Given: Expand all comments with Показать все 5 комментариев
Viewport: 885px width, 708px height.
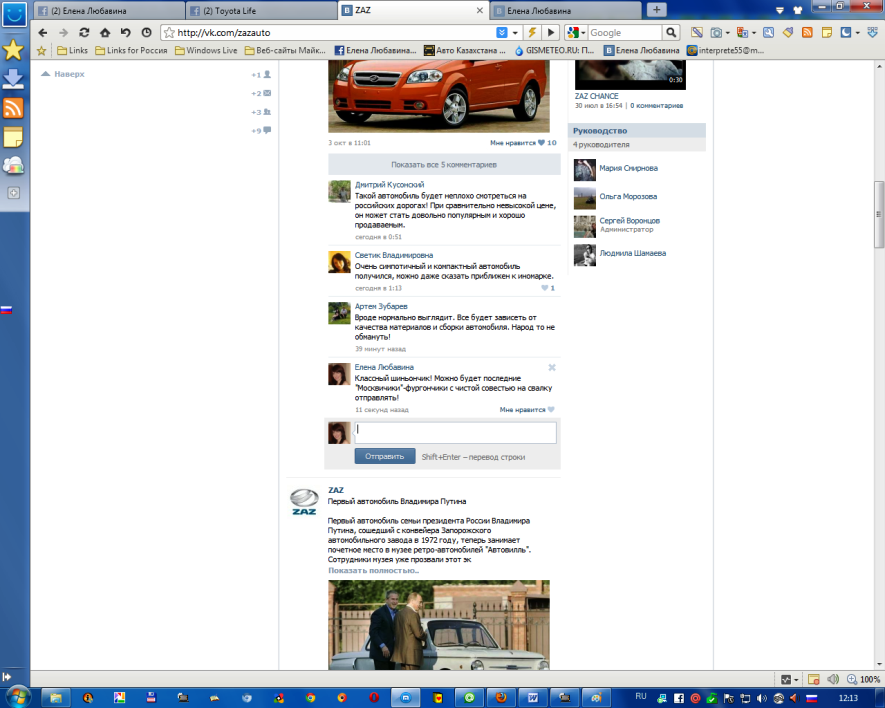Looking at the screenshot, I should click(x=443, y=164).
